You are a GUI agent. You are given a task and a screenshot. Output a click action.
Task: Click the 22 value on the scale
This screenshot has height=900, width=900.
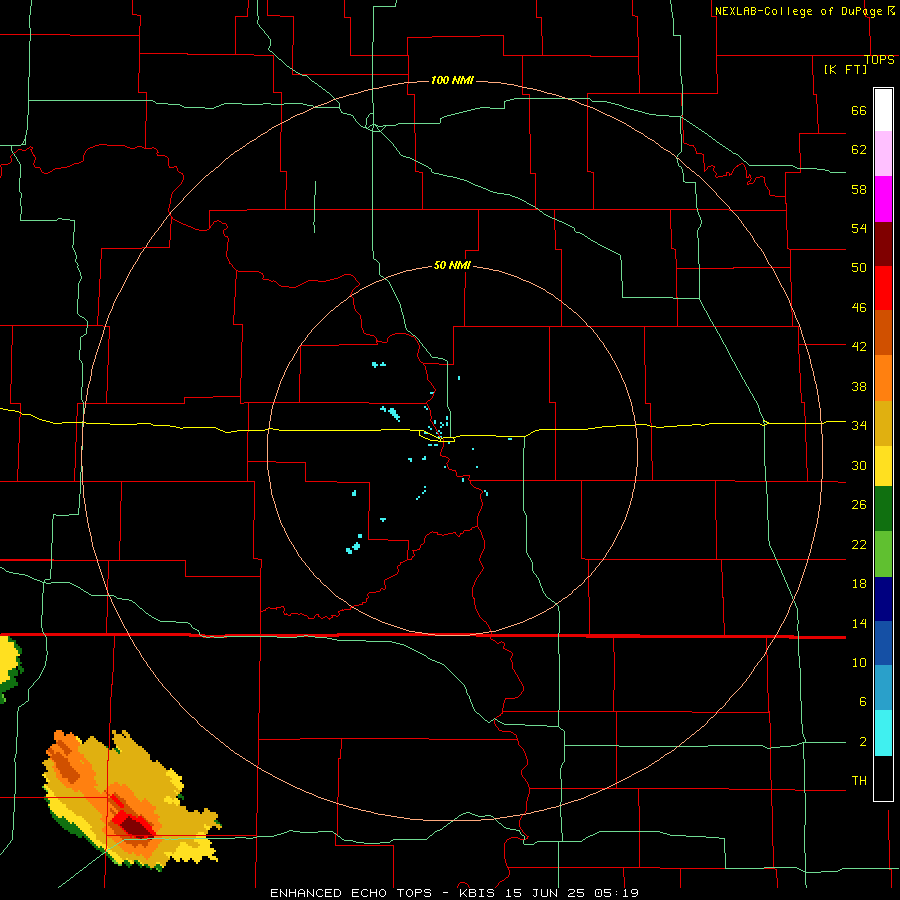[x=859, y=544]
